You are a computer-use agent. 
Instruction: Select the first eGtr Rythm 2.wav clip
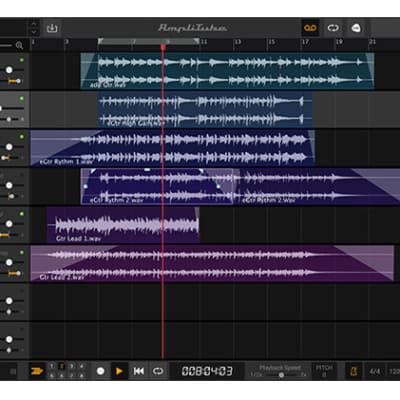(x=157, y=186)
